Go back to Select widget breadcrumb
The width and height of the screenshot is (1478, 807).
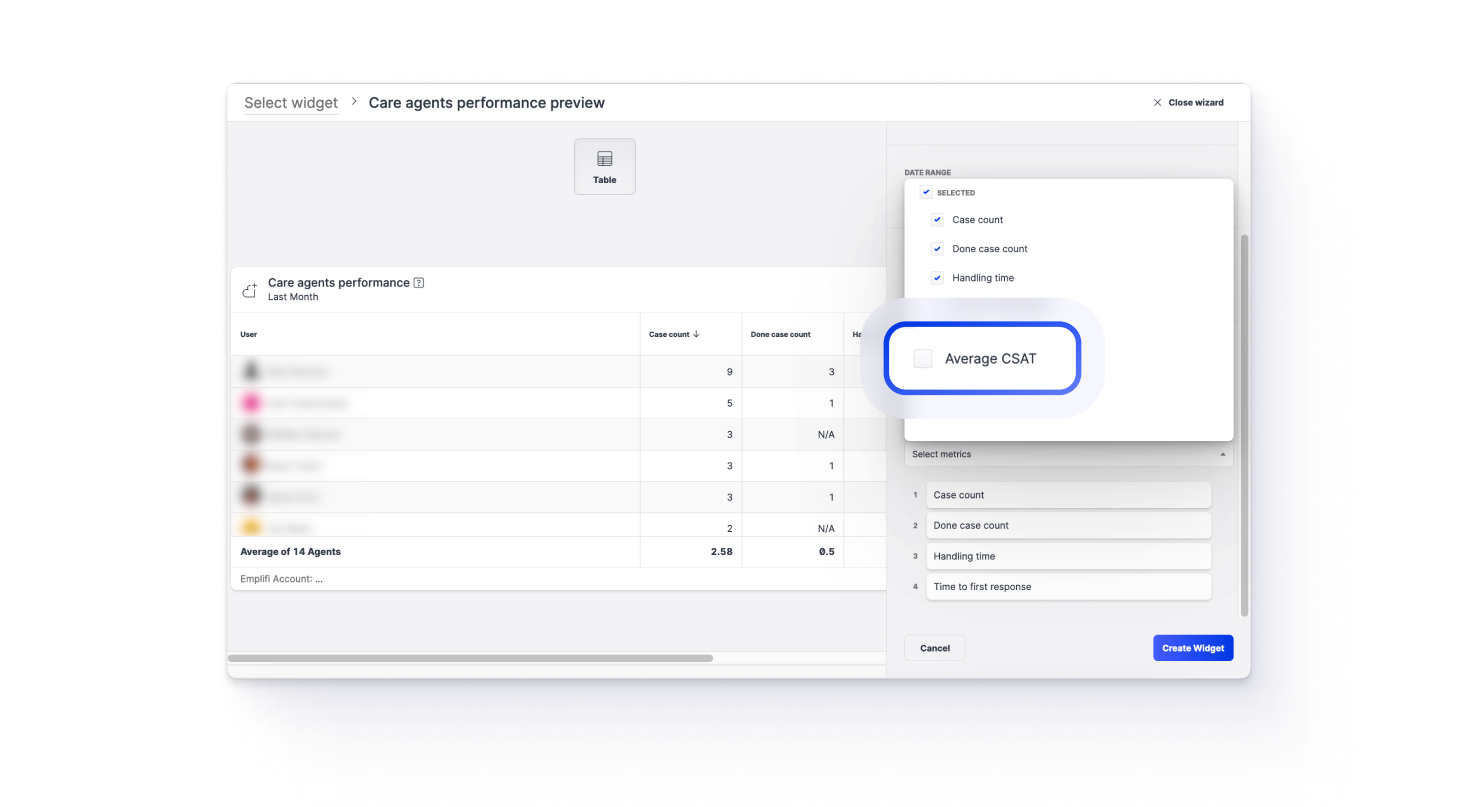click(291, 103)
